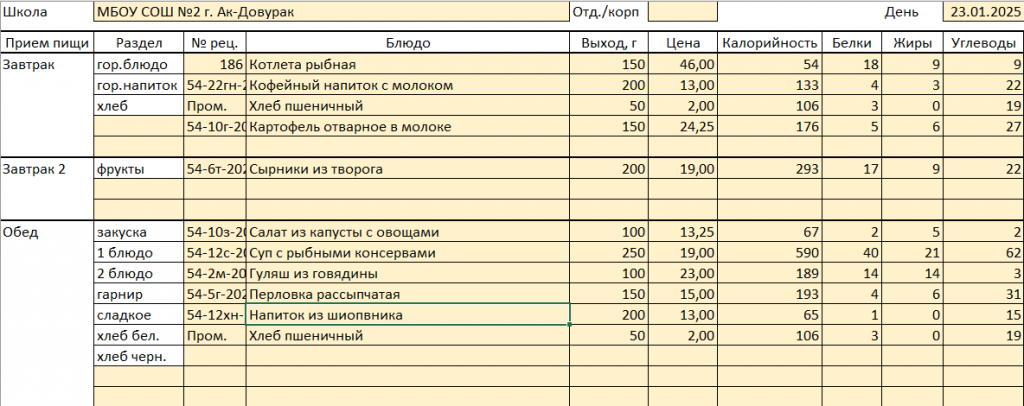Screen dimensions: 1024x406
Task: Click the Перловка рассыпчатая cell
Action: (x=408, y=295)
